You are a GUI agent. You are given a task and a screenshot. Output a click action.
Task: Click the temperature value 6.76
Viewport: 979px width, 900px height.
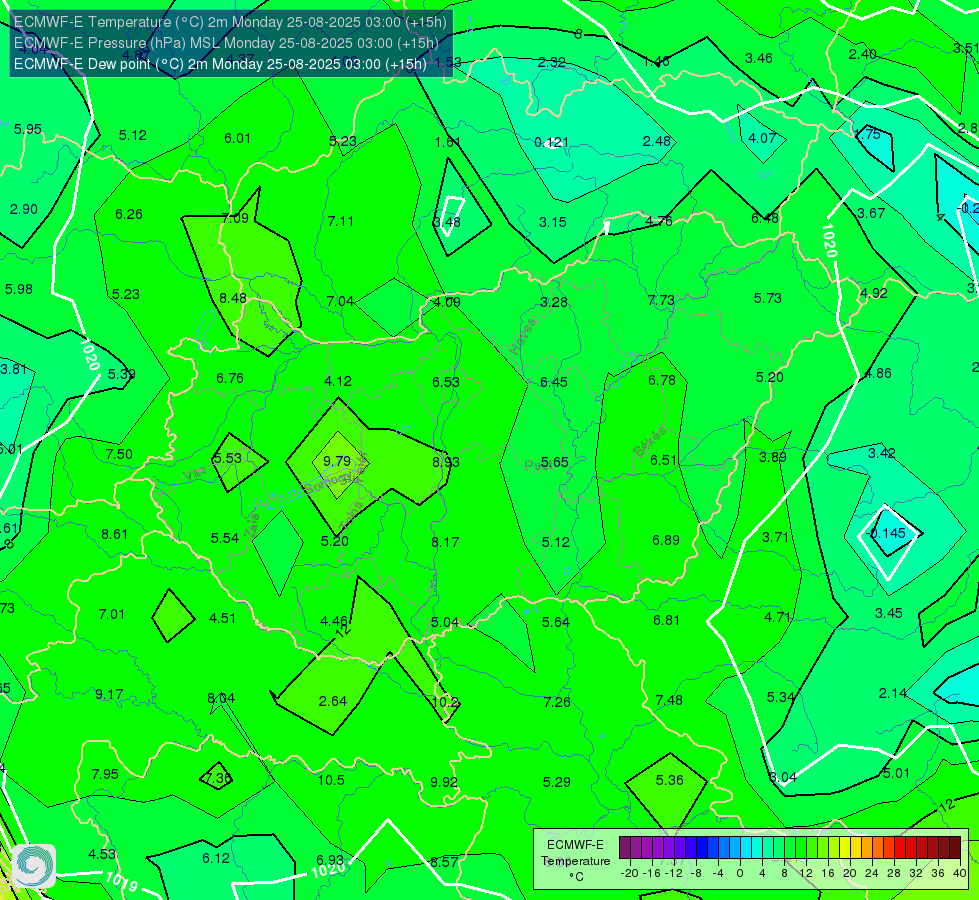[x=230, y=378]
